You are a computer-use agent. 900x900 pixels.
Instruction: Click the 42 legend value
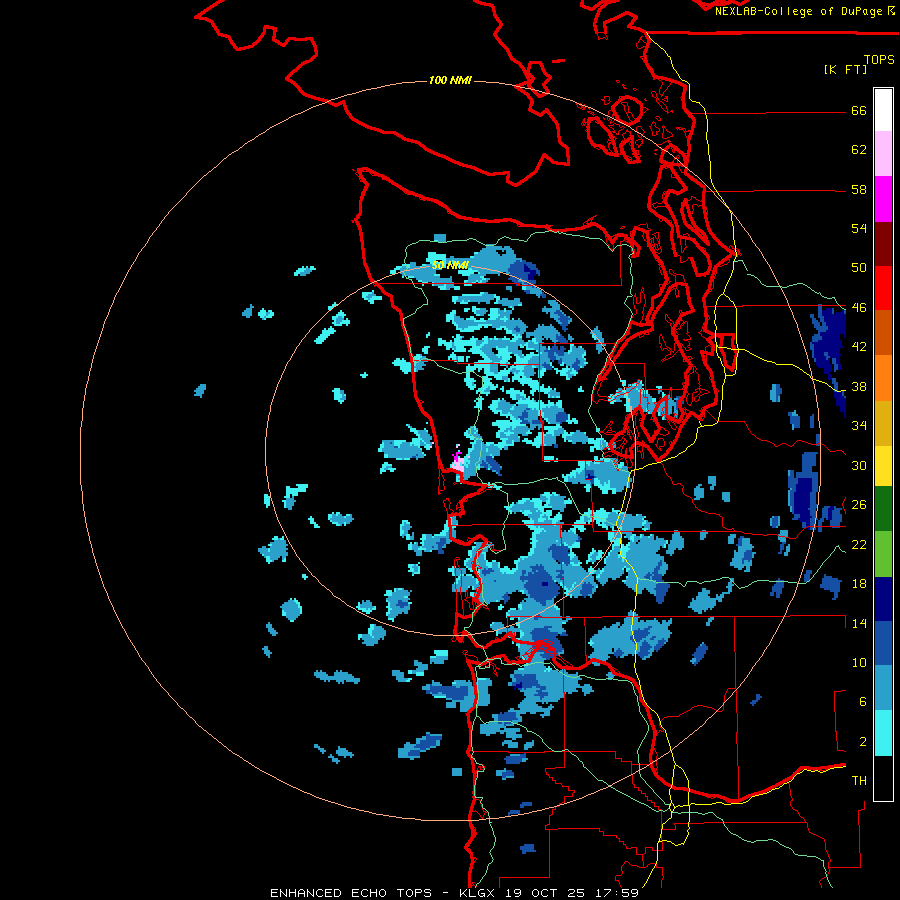click(859, 347)
